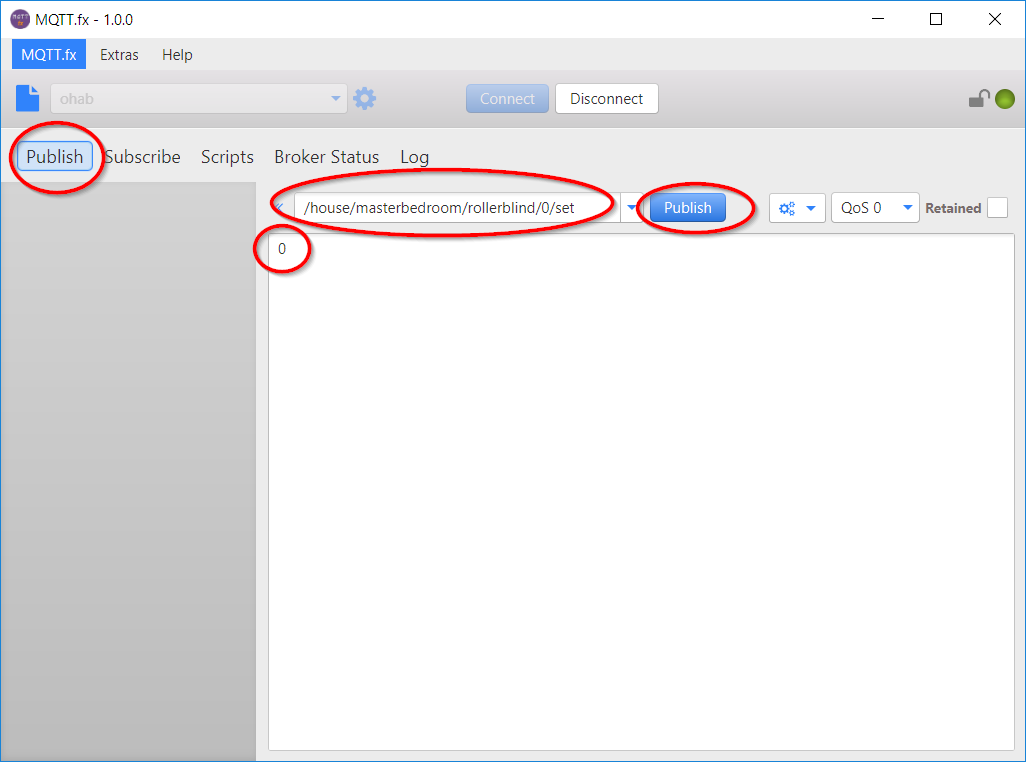Switch to the Subscribe tab
Image resolution: width=1026 pixels, height=762 pixels.
(x=143, y=157)
